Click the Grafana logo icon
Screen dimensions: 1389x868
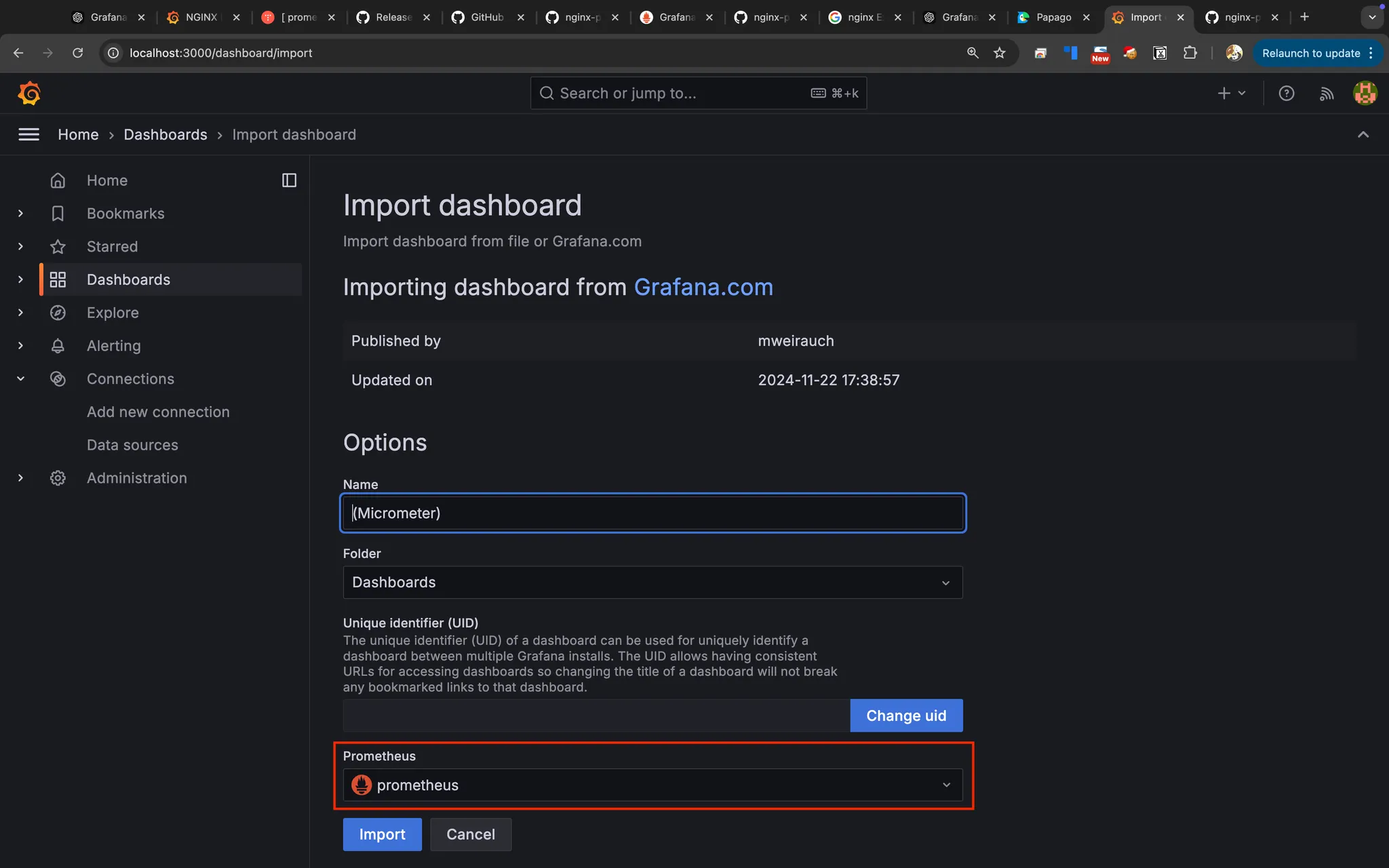pyautogui.click(x=29, y=93)
